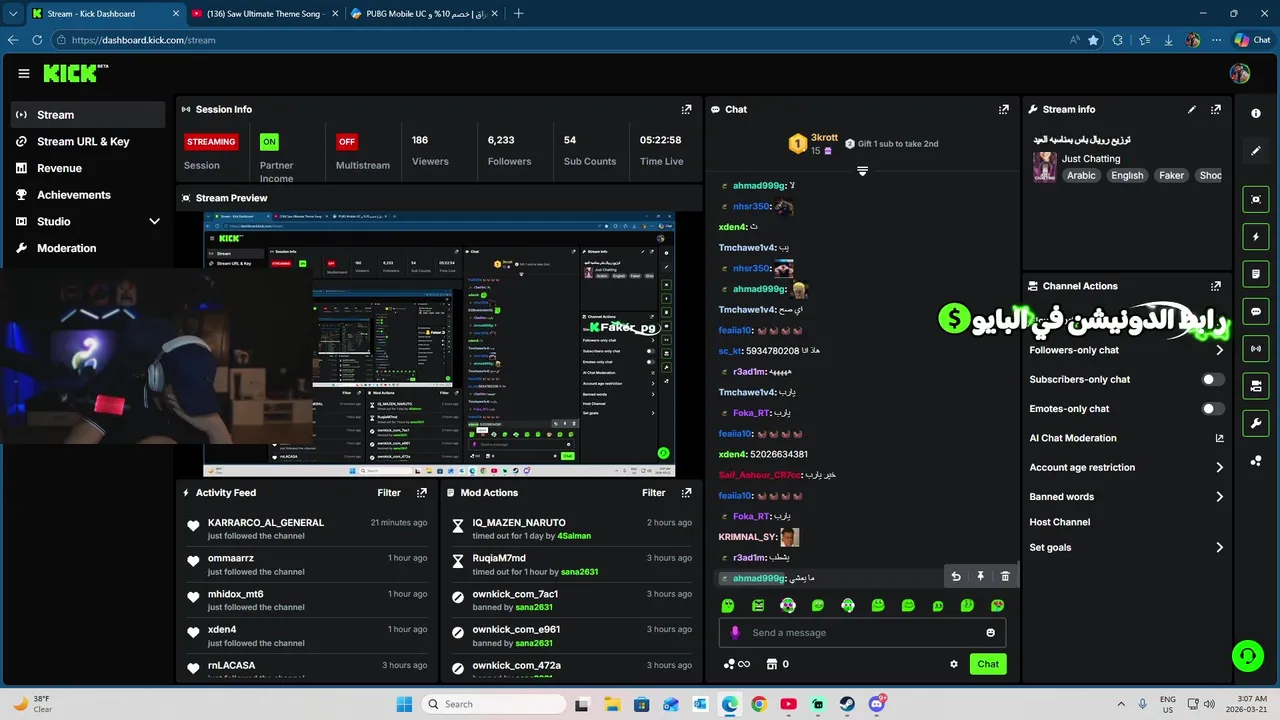This screenshot has height=720, width=1280.
Task: Toggle the chat bubble widget in right rail
Action: [1256, 312]
